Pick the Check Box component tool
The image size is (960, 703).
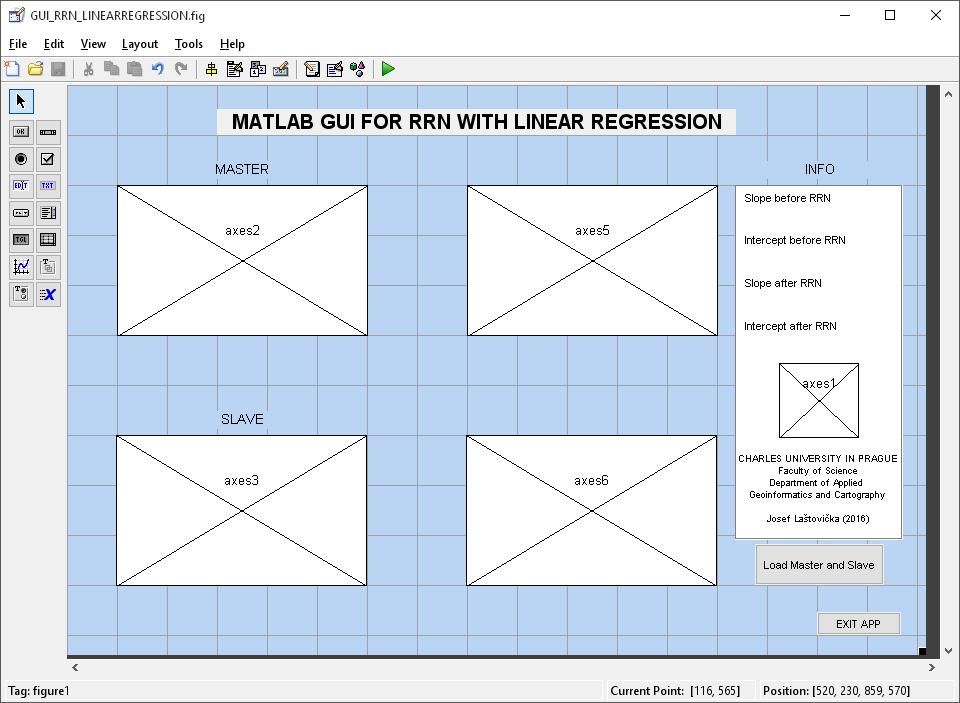(48, 159)
